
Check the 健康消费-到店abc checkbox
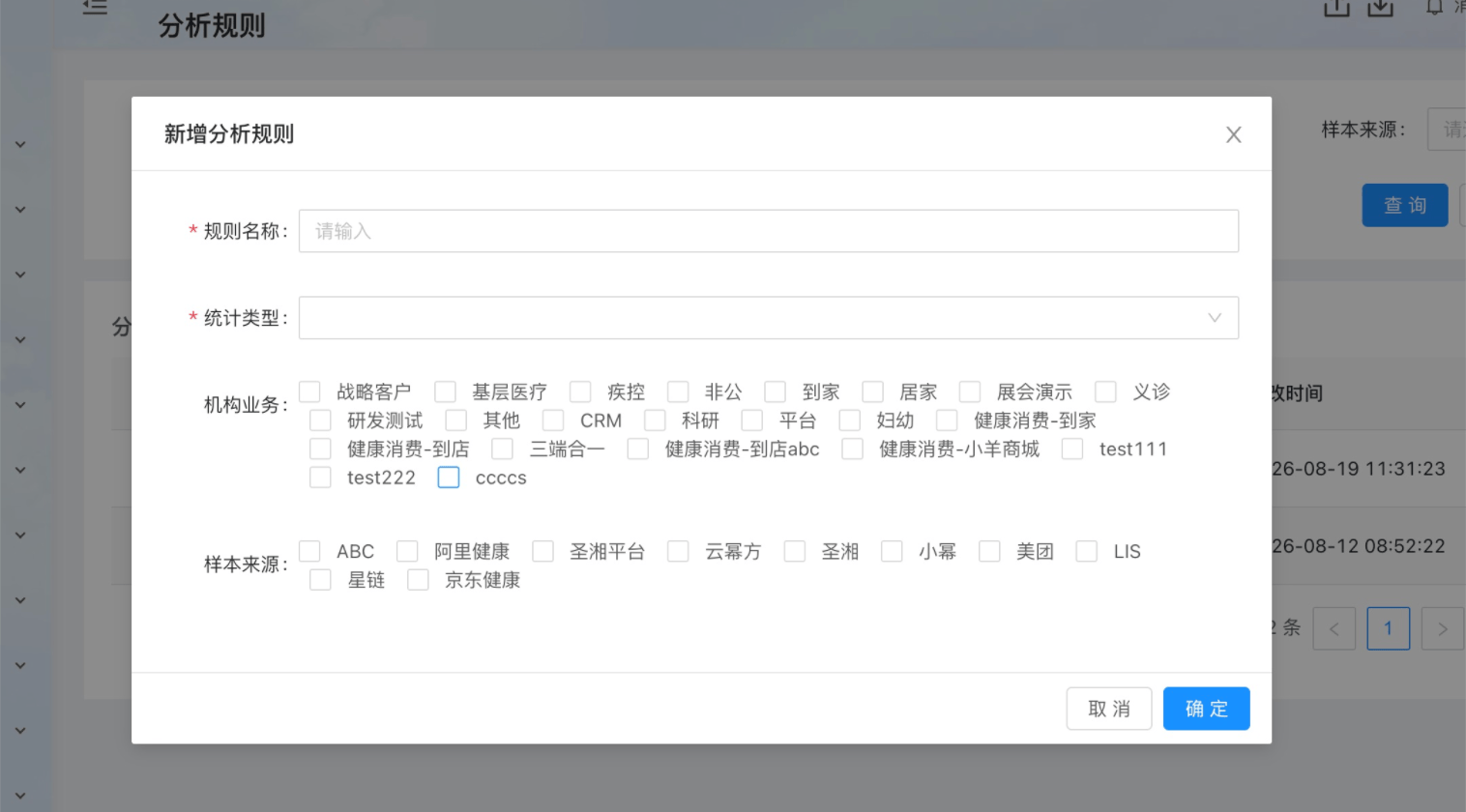click(638, 449)
